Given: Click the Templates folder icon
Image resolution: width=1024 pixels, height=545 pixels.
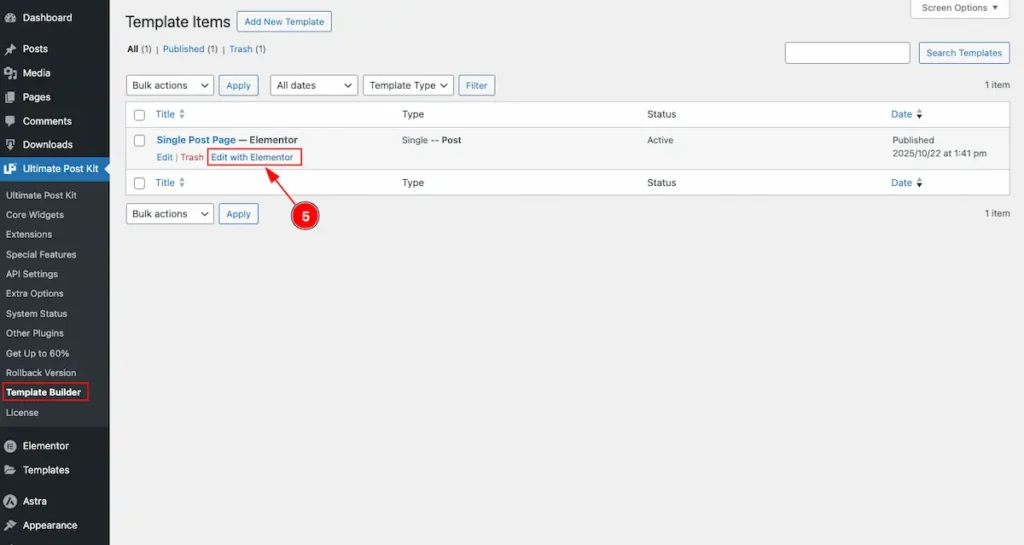Looking at the screenshot, I should pos(10,470).
